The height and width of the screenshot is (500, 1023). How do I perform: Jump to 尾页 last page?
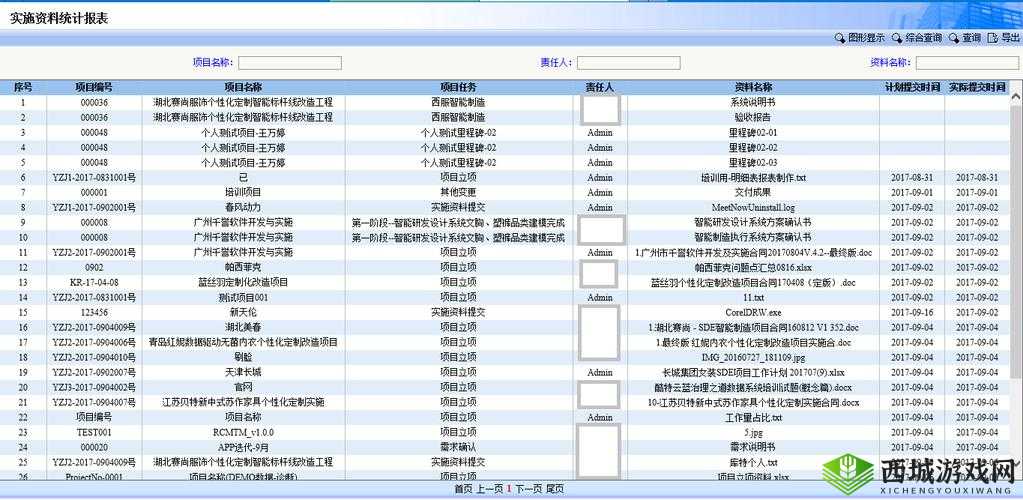[x=555, y=489]
